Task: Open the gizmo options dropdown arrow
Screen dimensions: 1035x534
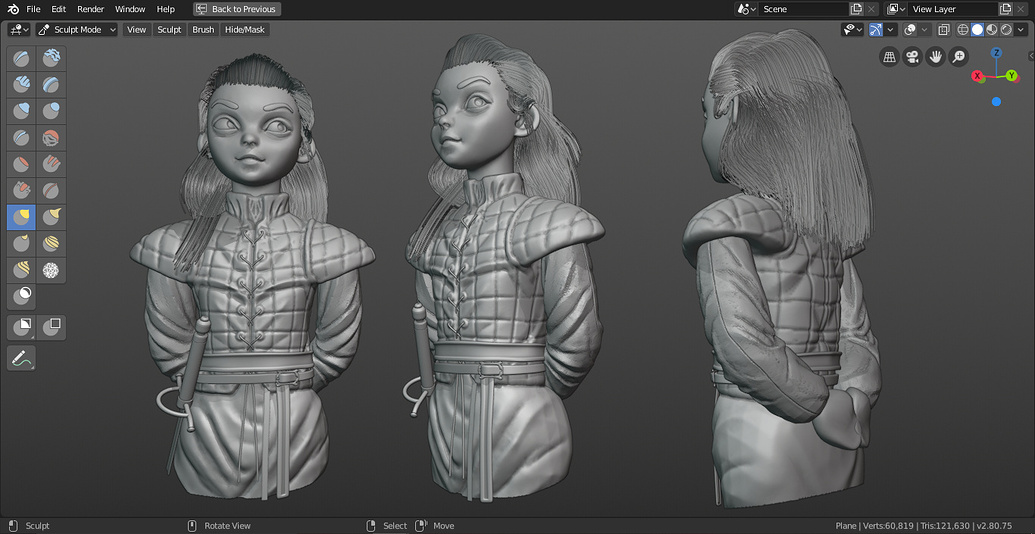Action: coord(890,30)
